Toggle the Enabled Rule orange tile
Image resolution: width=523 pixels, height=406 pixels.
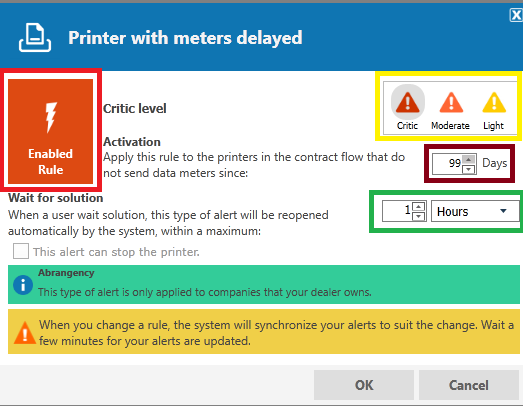pos(50,131)
